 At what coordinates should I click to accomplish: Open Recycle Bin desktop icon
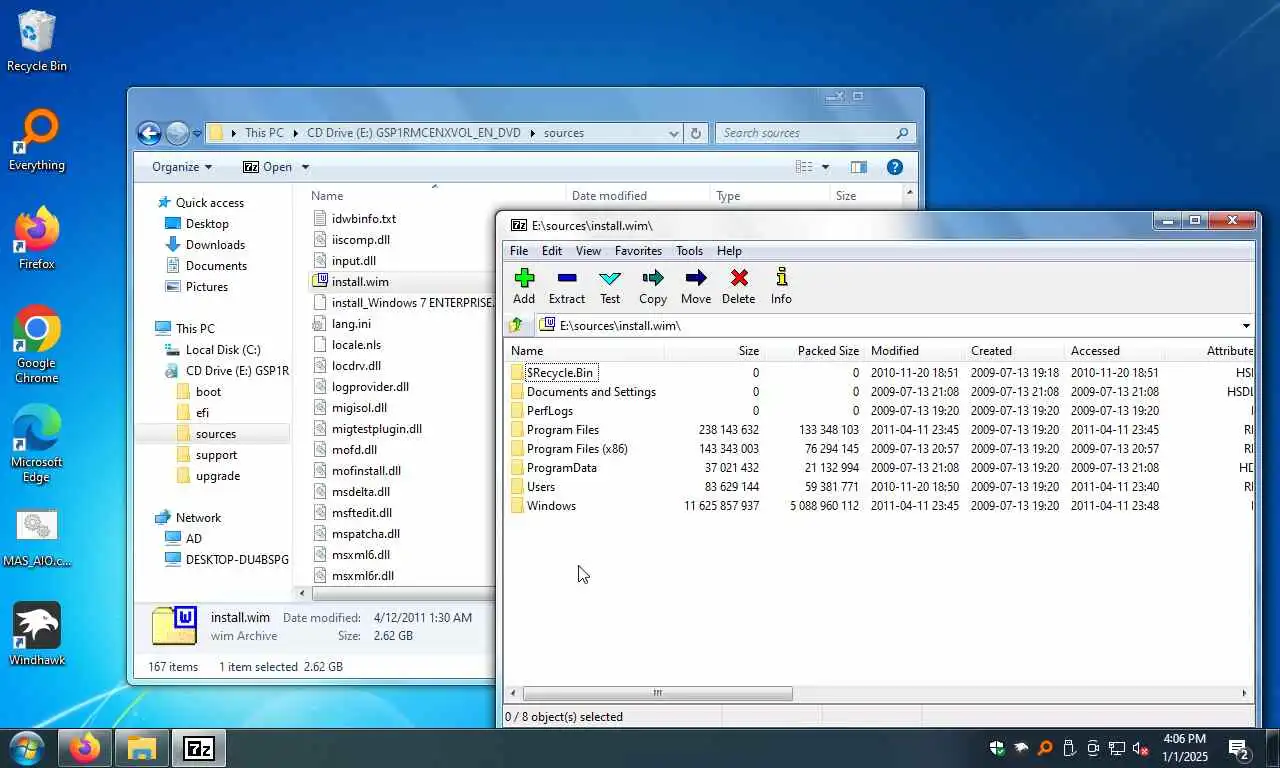[37, 41]
